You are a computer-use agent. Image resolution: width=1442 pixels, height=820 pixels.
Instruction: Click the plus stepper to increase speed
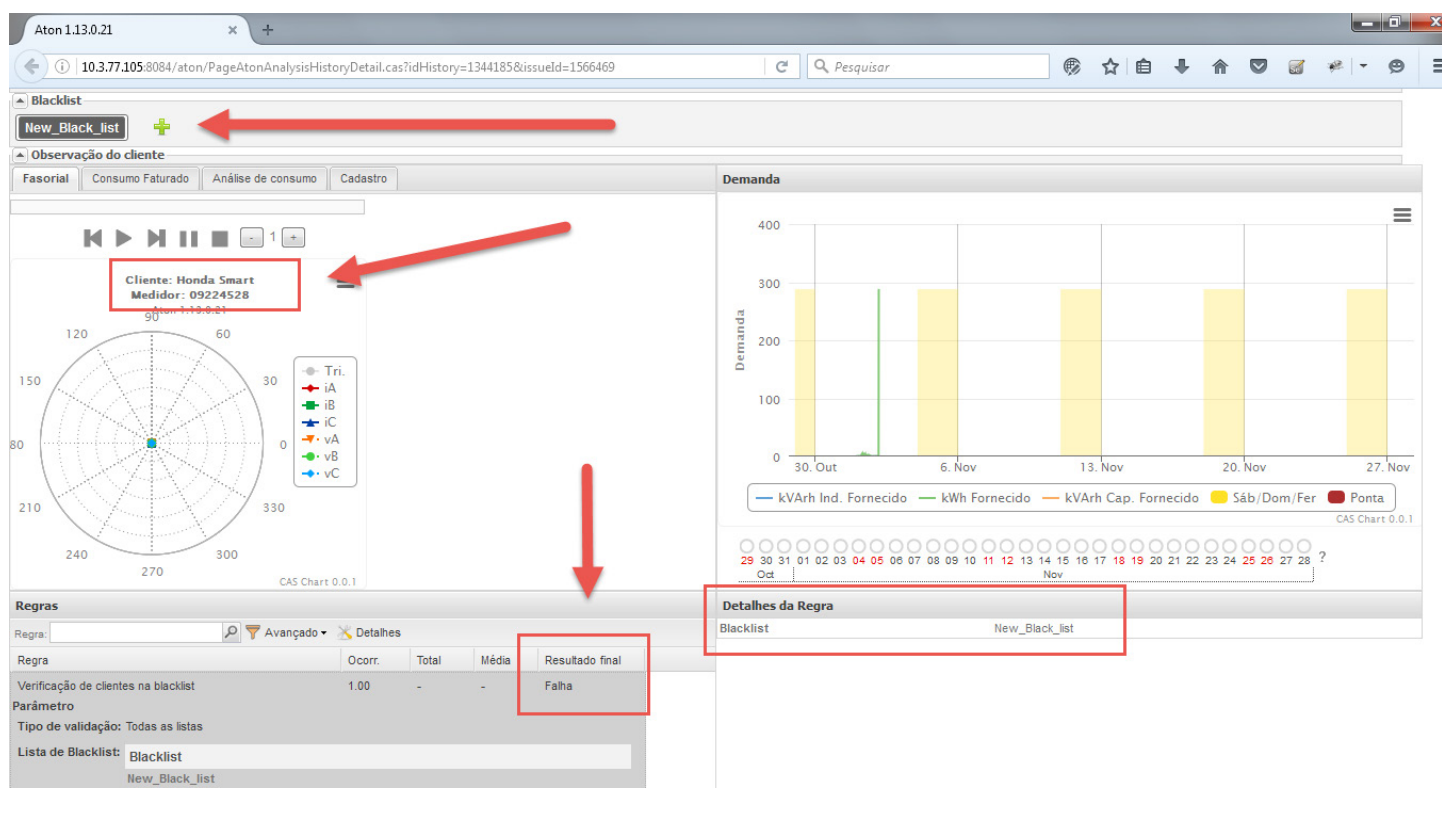point(293,238)
